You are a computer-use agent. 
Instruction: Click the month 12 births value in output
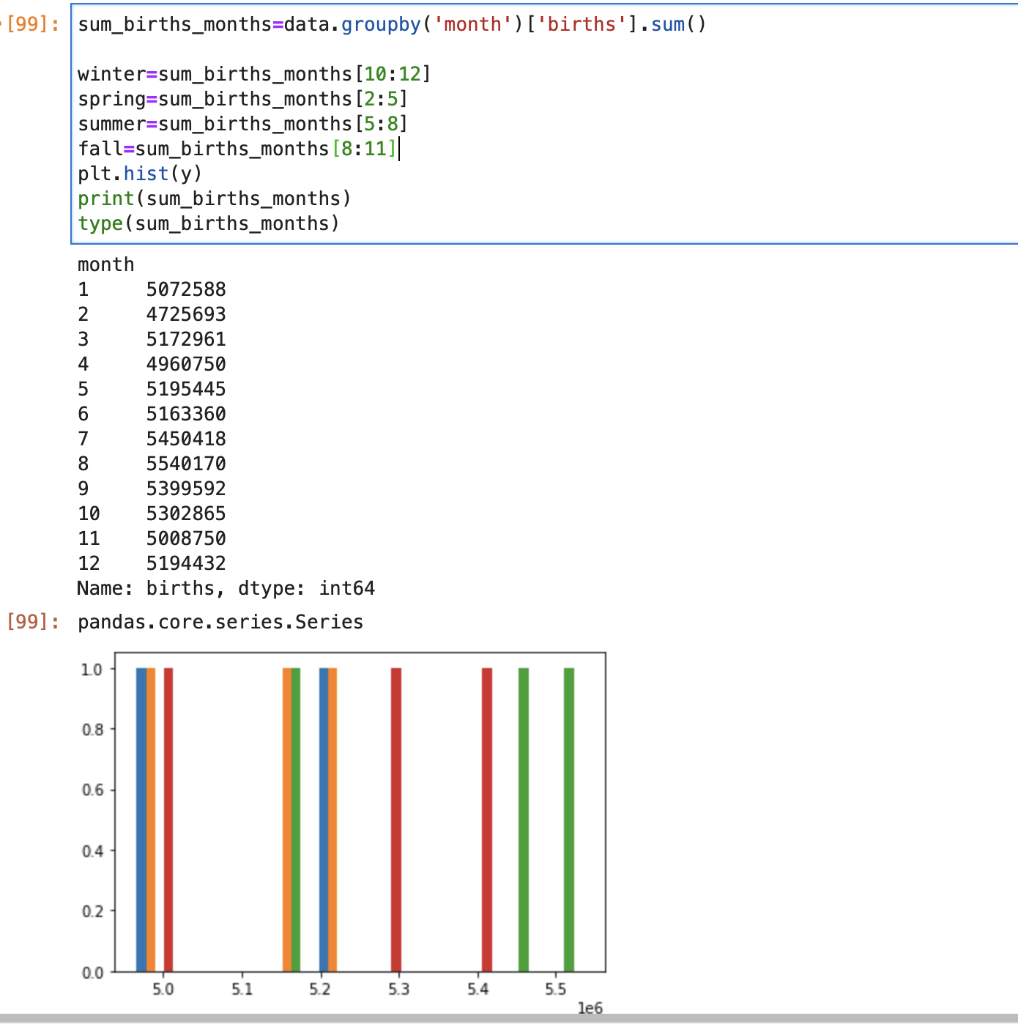click(184, 563)
